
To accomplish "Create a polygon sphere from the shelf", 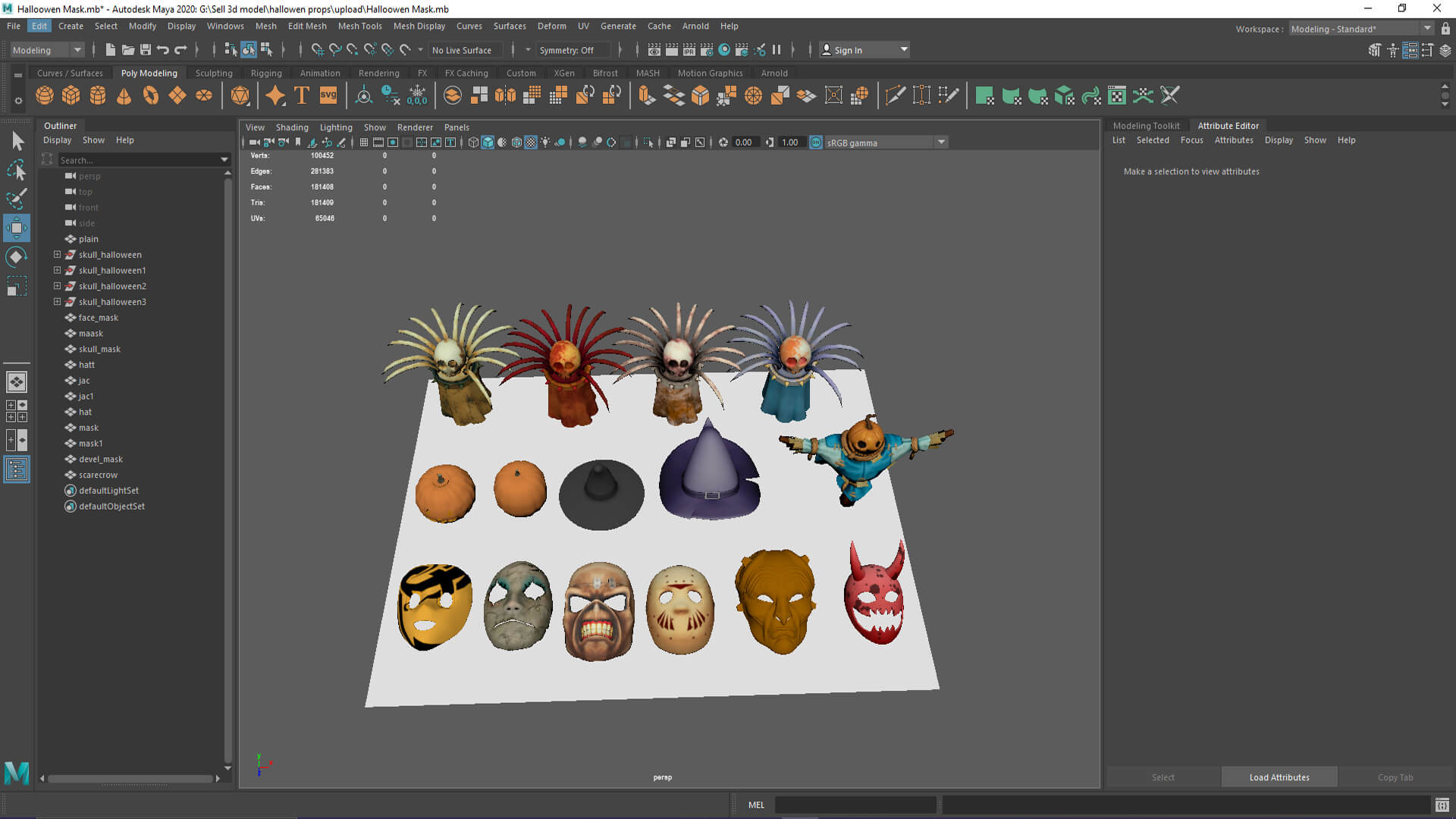I will [x=45, y=96].
